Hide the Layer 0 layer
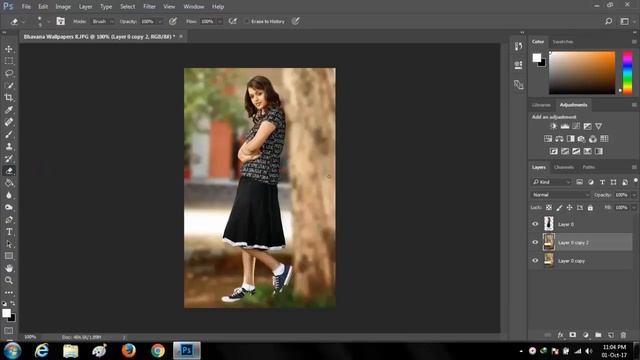Viewport: 640px width, 360px height. point(535,224)
